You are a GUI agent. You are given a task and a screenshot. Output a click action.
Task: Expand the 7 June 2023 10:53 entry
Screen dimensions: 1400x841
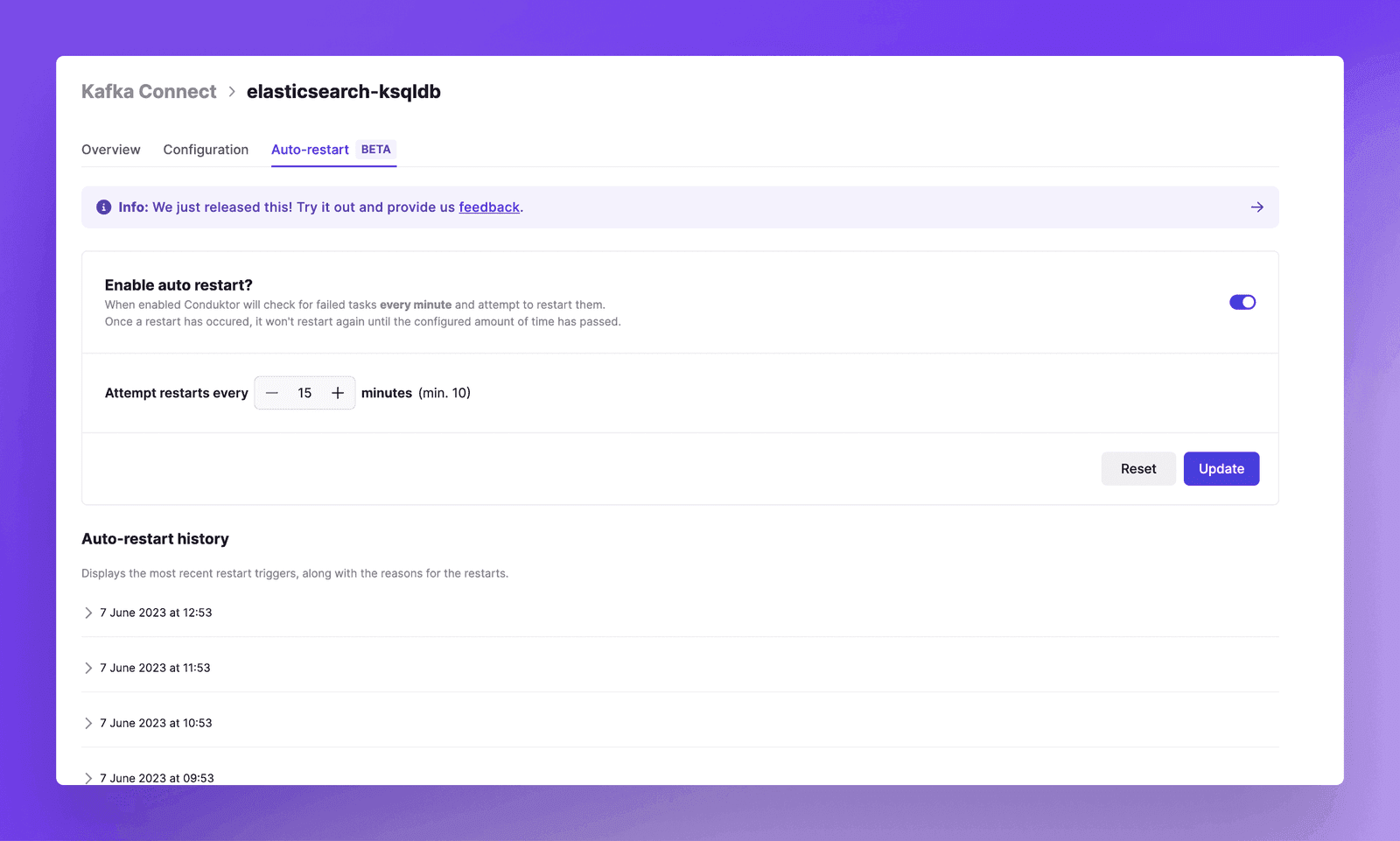tap(88, 723)
